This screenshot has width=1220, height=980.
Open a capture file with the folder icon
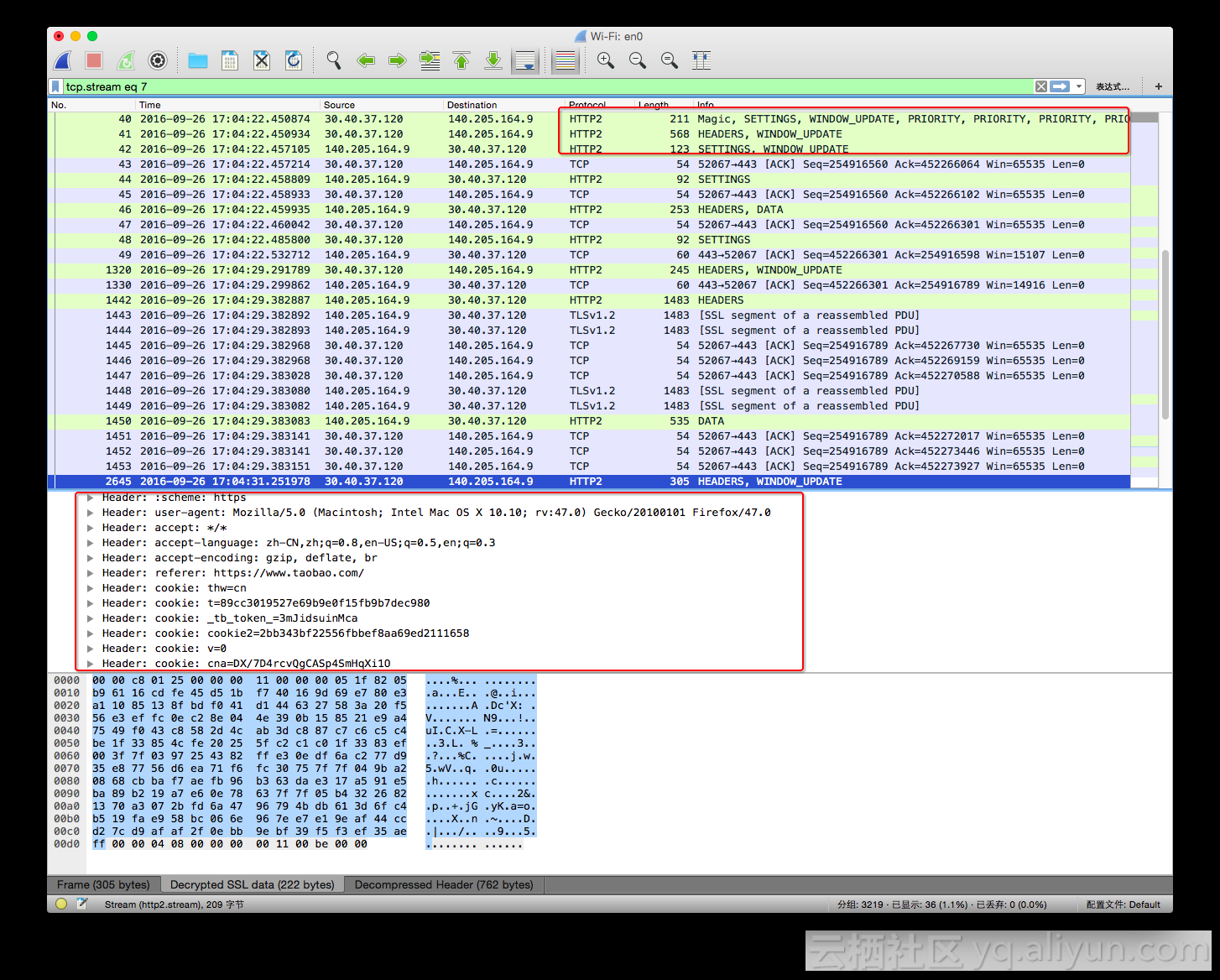point(198,60)
